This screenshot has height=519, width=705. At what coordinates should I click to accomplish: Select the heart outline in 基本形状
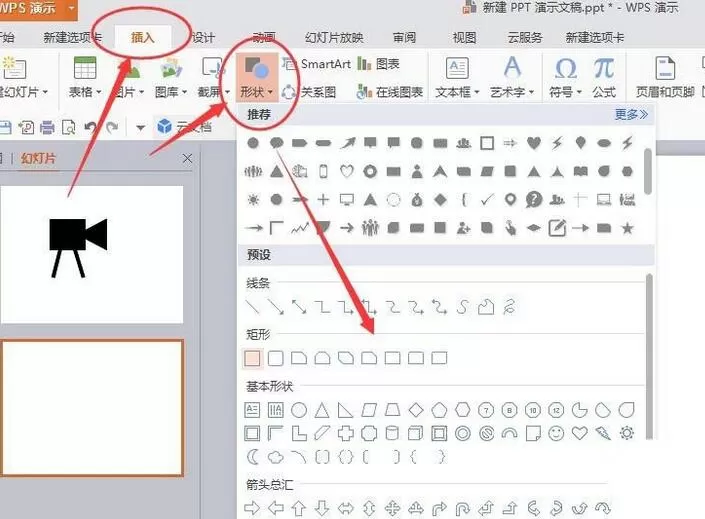[580, 434]
